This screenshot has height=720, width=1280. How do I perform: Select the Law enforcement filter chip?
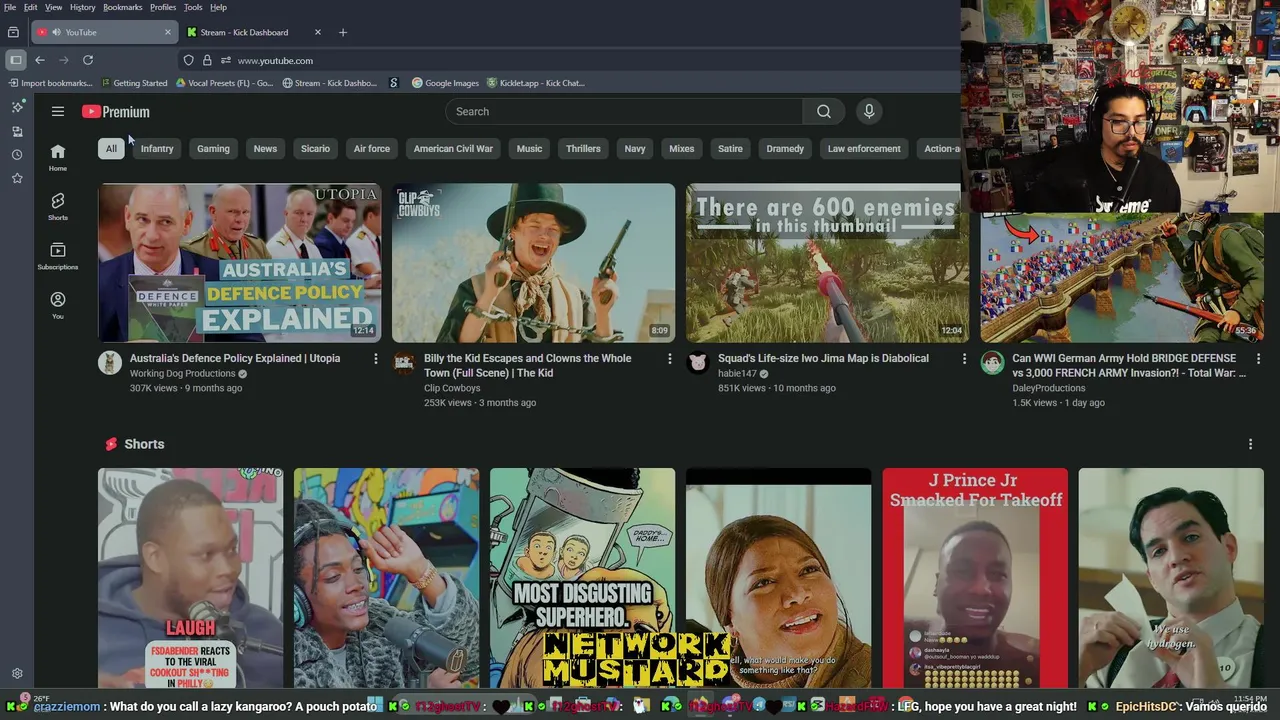tap(864, 149)
